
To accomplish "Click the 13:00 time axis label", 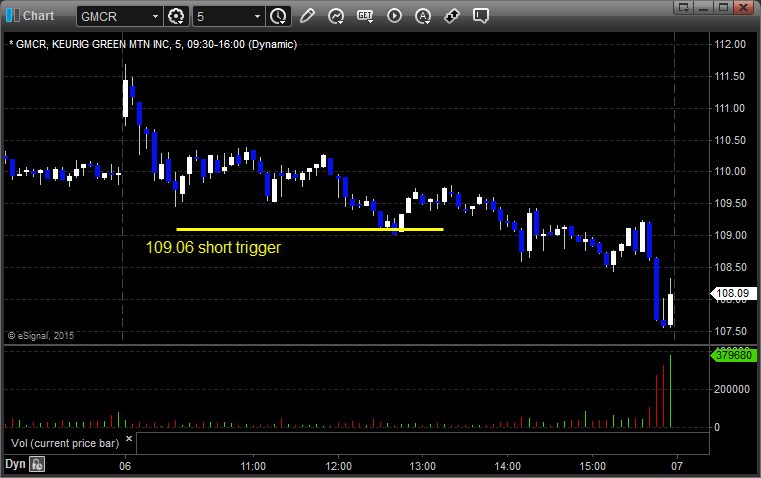I will point(423,466).
